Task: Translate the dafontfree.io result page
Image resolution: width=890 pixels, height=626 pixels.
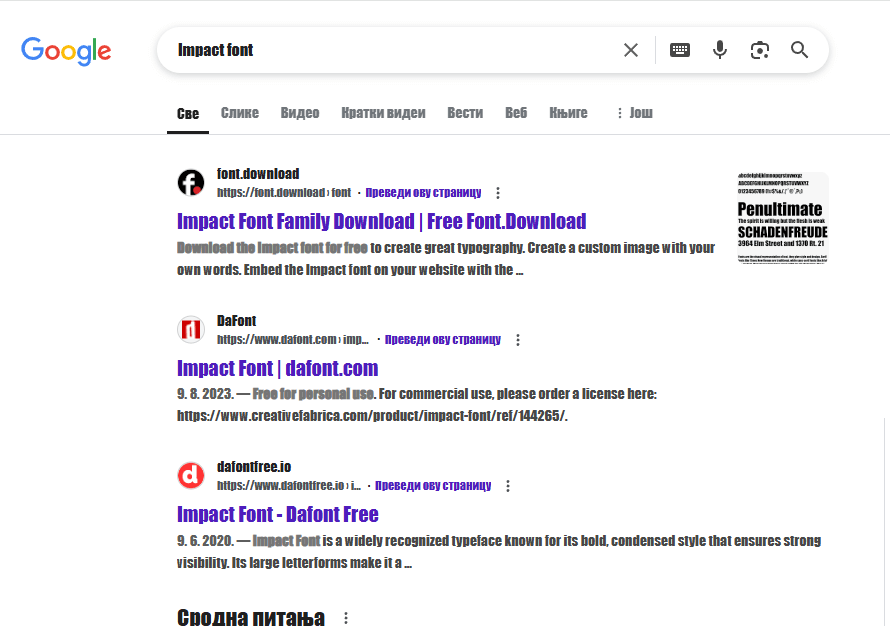Action: tap(433, 485)
